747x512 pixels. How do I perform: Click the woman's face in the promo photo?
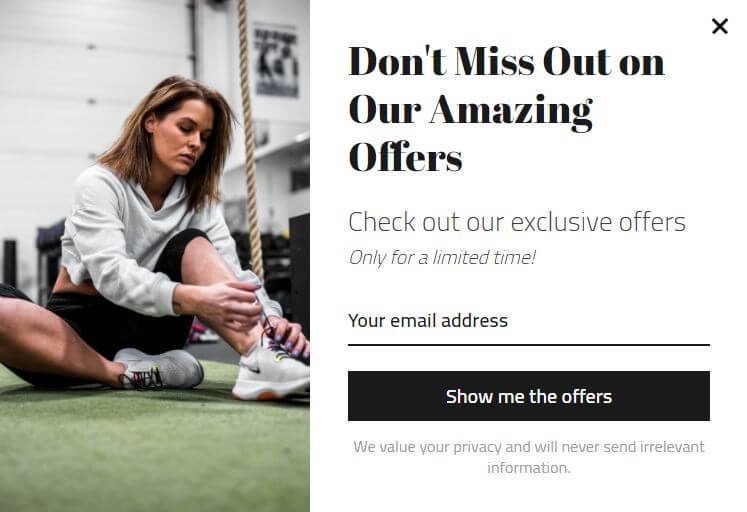pyautogui.click(x=183, y=136)
